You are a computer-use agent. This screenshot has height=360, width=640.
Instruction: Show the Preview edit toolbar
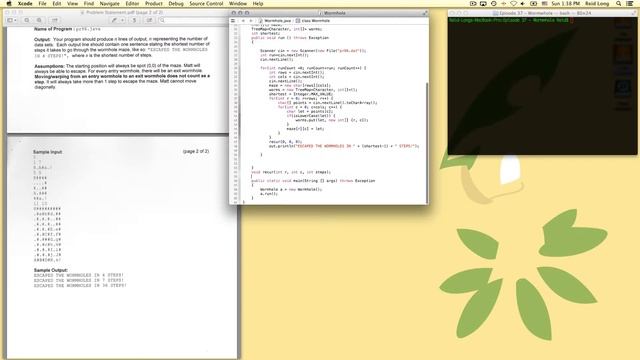149,20
